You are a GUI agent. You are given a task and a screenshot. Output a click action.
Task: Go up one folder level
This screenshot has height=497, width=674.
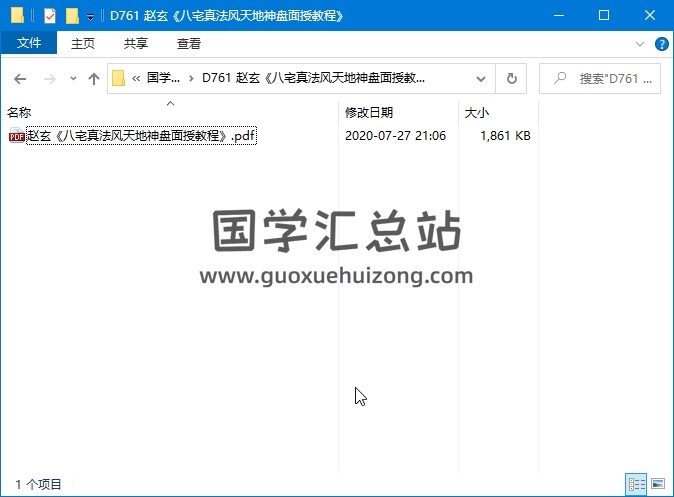point(94,79)
